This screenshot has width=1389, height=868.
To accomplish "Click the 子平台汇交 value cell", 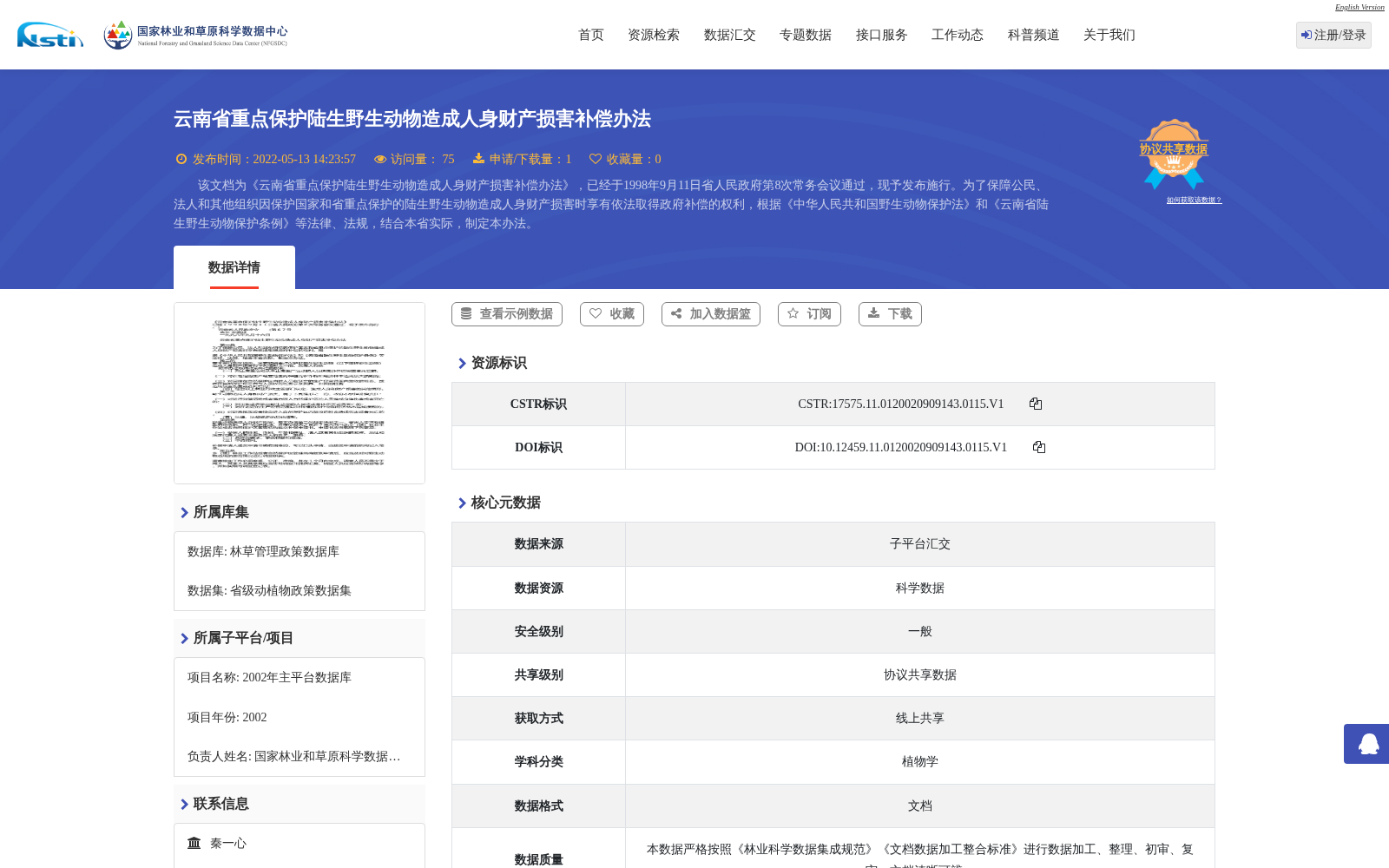I will pyautogui.click(x=920, y=544).
